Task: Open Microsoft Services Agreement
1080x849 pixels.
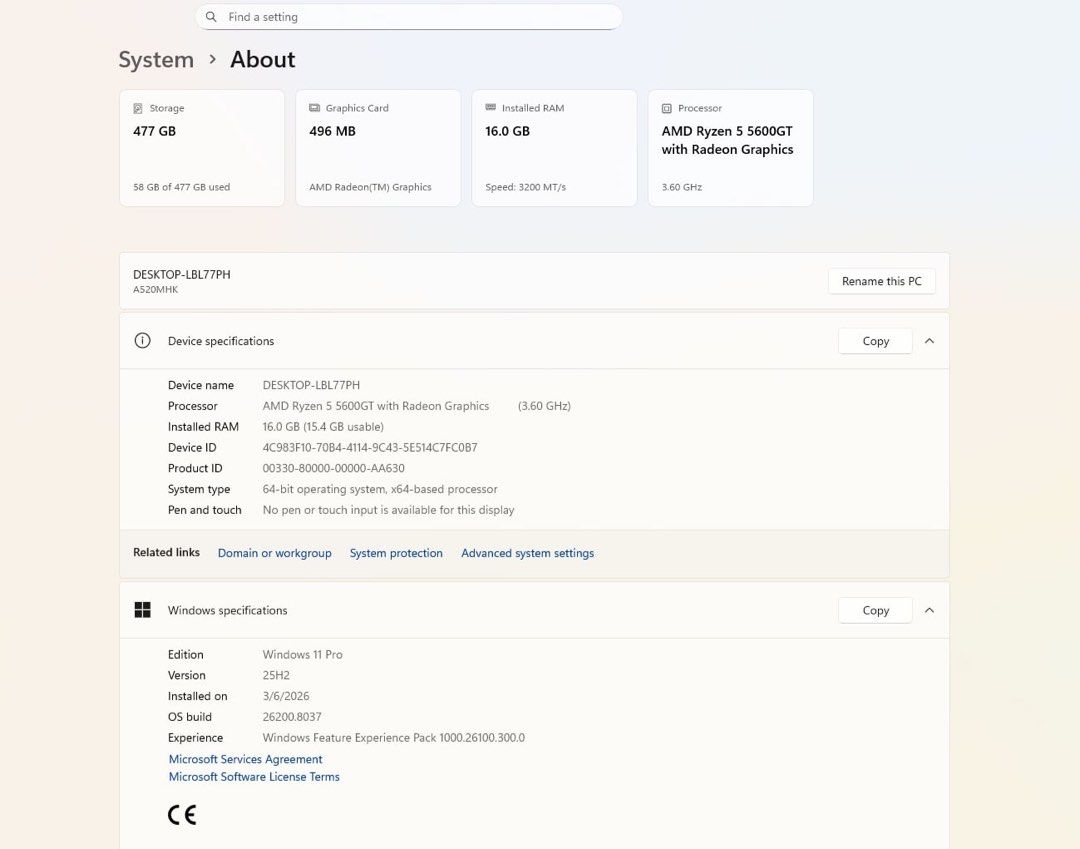Action: [x=245, y=759]
